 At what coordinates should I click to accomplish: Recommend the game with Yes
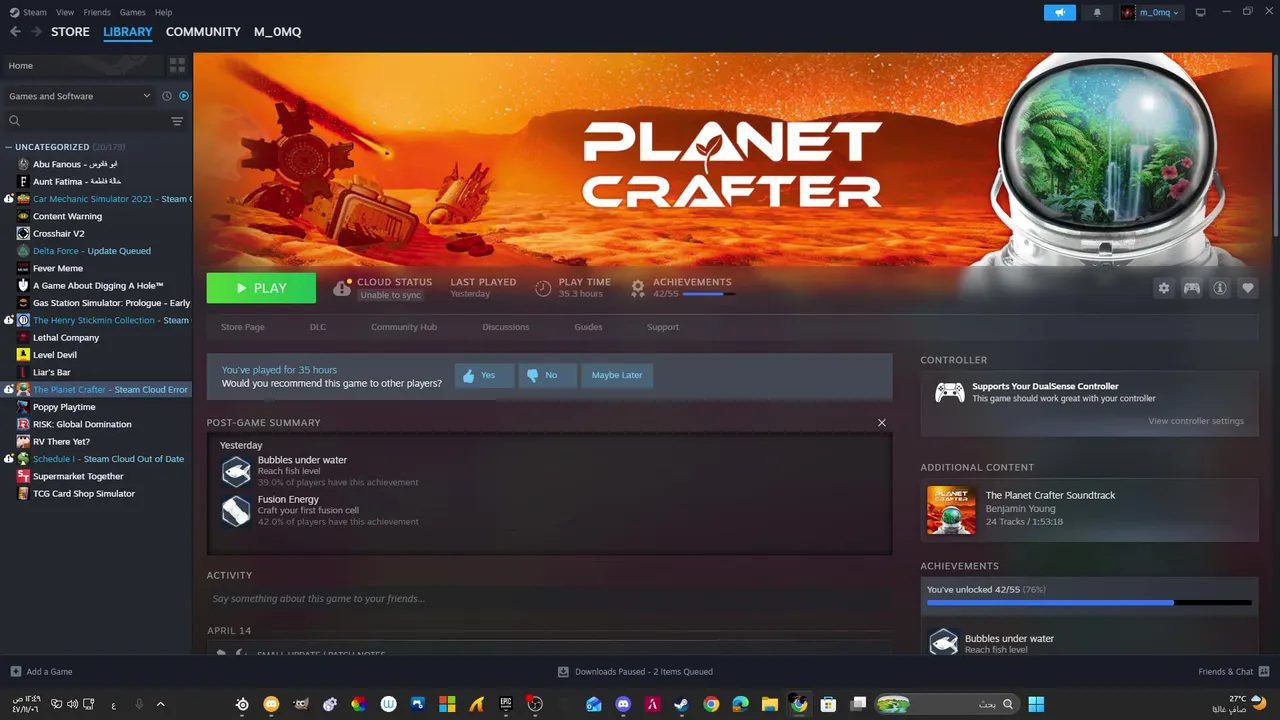pos(484,375)
